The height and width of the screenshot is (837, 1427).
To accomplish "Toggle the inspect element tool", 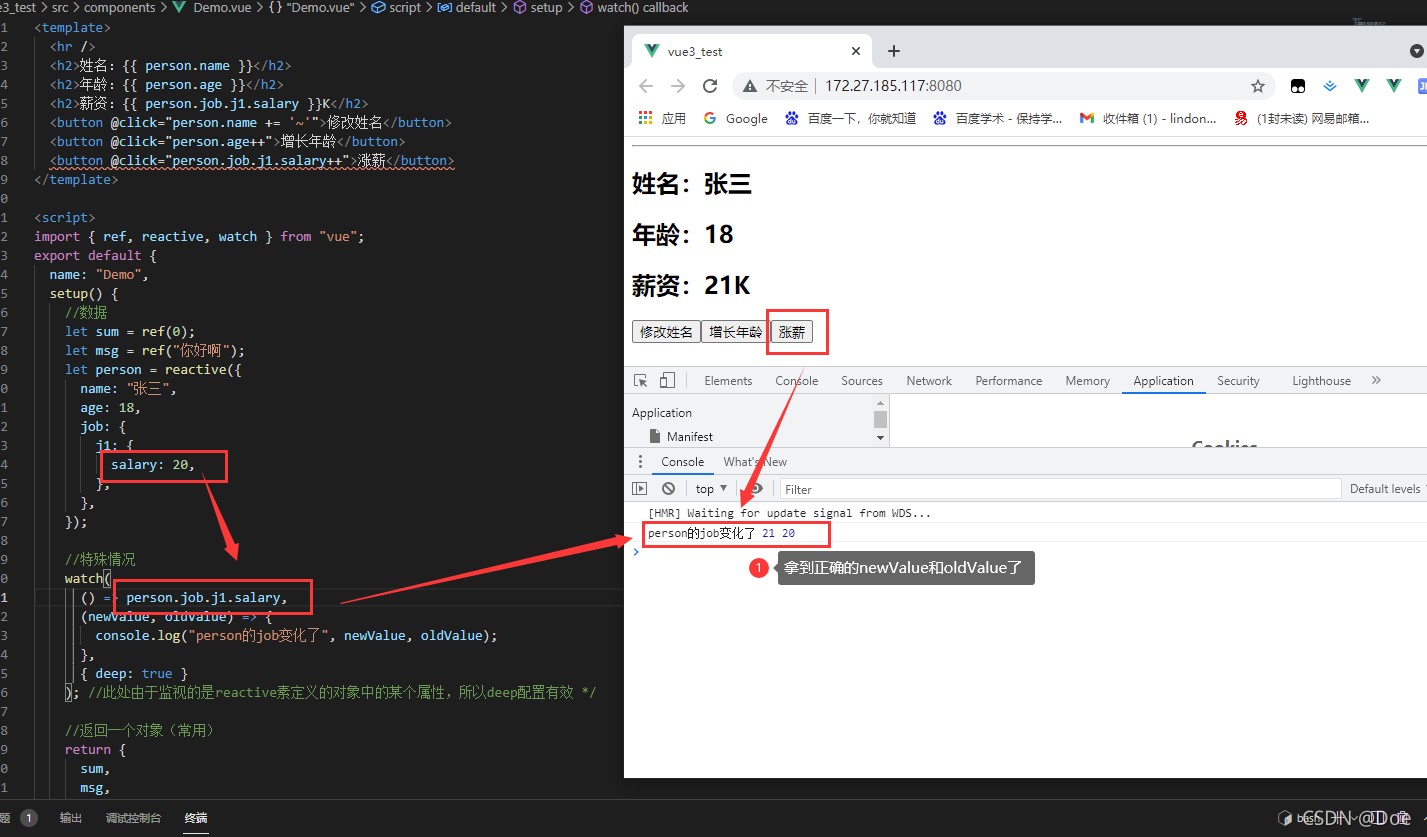I will pyautogui.click(x=642, y=380).
